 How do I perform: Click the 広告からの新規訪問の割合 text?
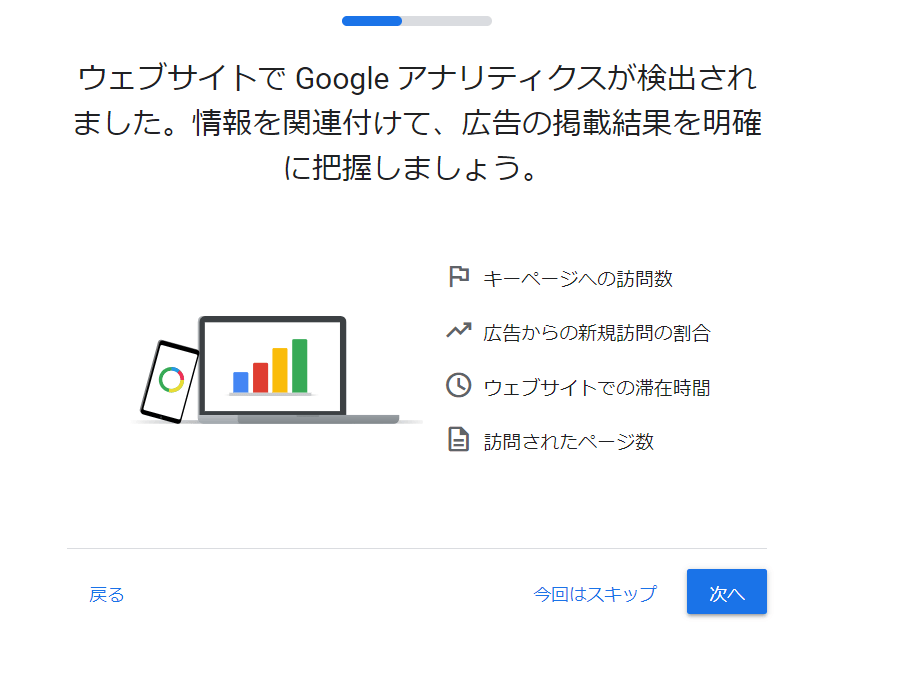(597, 332)
